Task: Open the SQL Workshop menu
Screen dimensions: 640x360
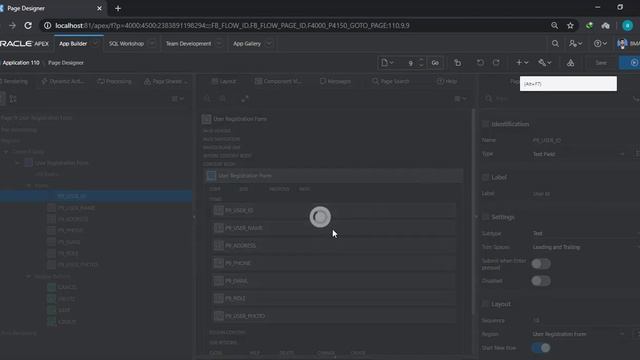Action: tap(126, 44)
